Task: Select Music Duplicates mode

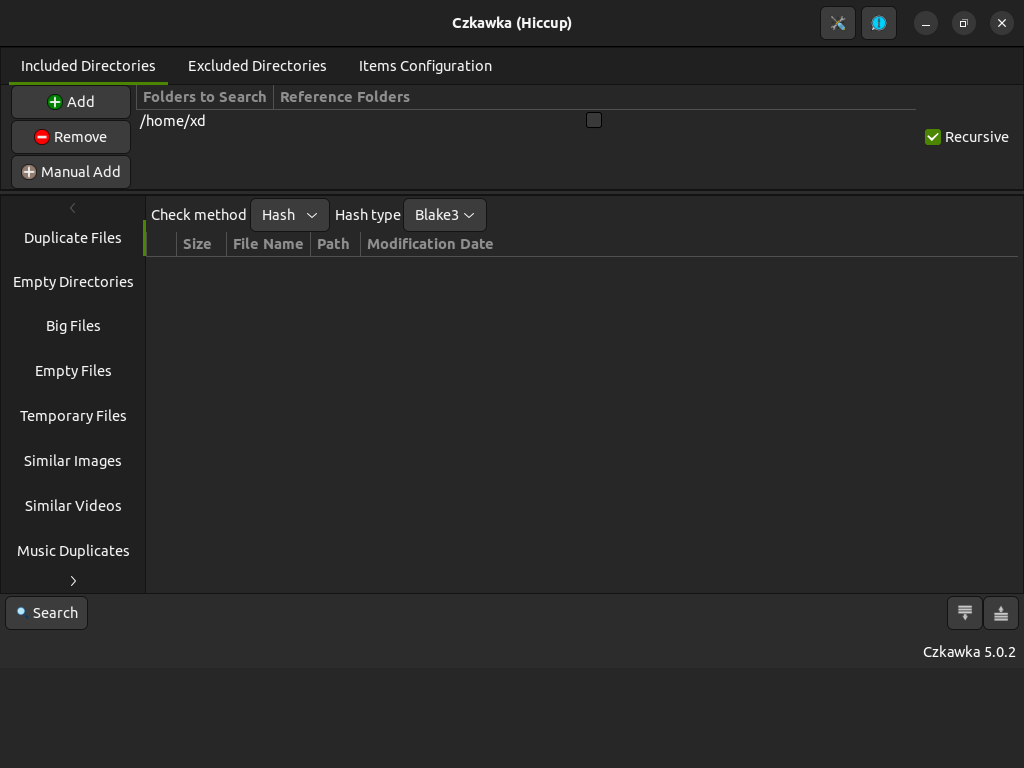Action: (72, 551)
